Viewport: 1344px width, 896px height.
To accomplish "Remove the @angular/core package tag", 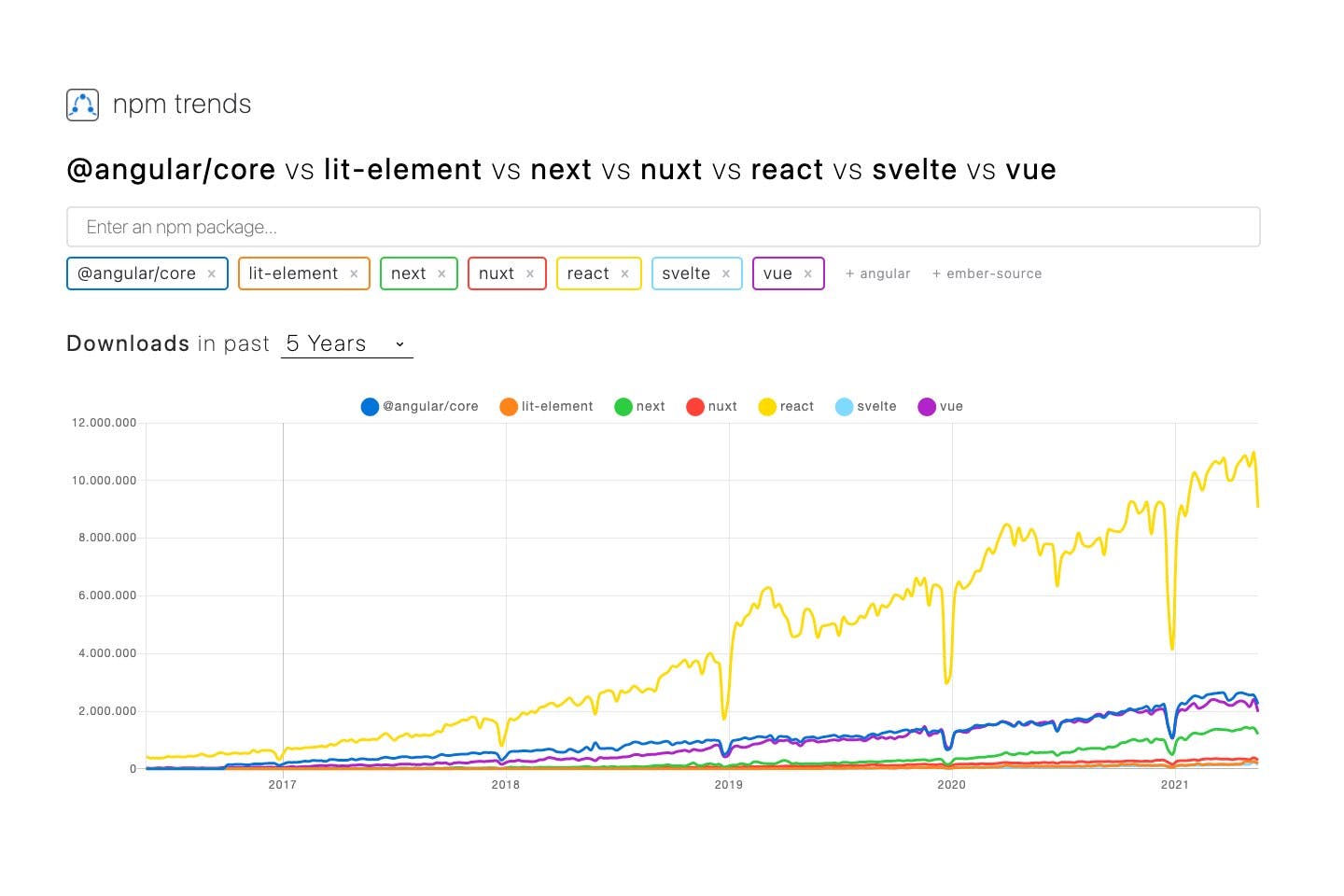I will [x=212, y=273].
